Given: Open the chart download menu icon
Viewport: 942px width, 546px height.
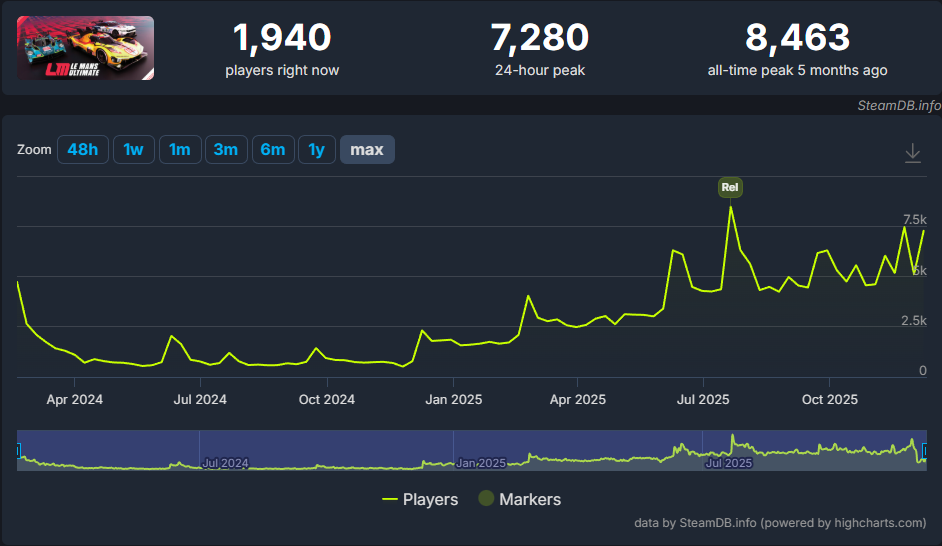Looking at the screenshot, I should (x=912, y=153).
